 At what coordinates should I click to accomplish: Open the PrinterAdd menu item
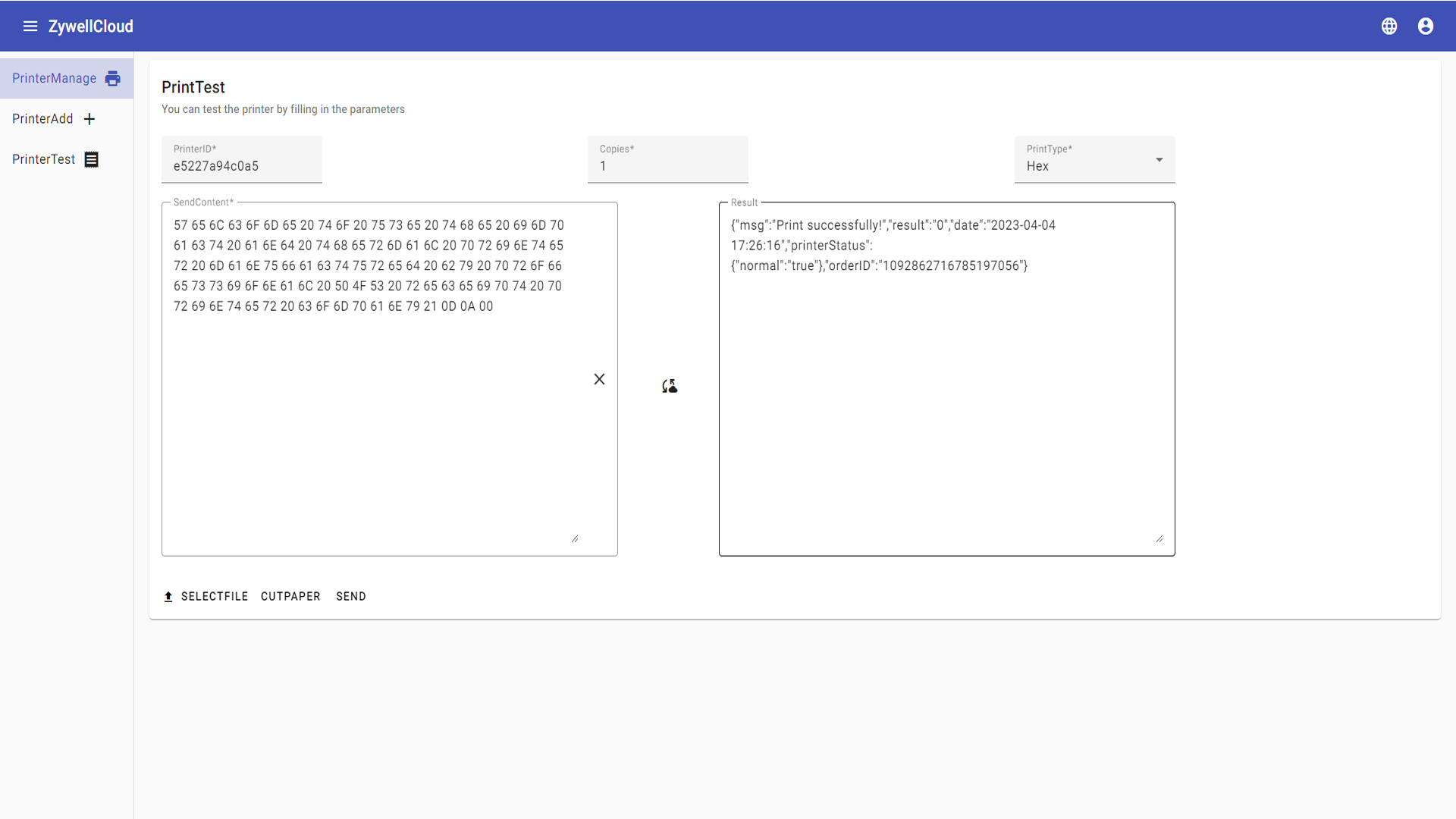click(x=42, y=119)
